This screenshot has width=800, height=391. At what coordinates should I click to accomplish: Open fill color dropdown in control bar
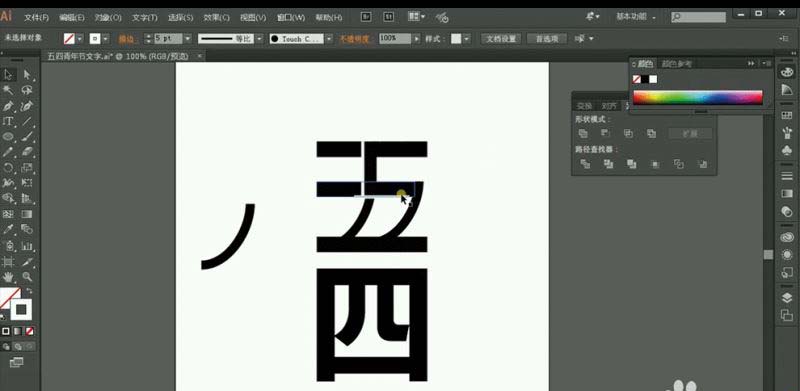pos(80,39)
